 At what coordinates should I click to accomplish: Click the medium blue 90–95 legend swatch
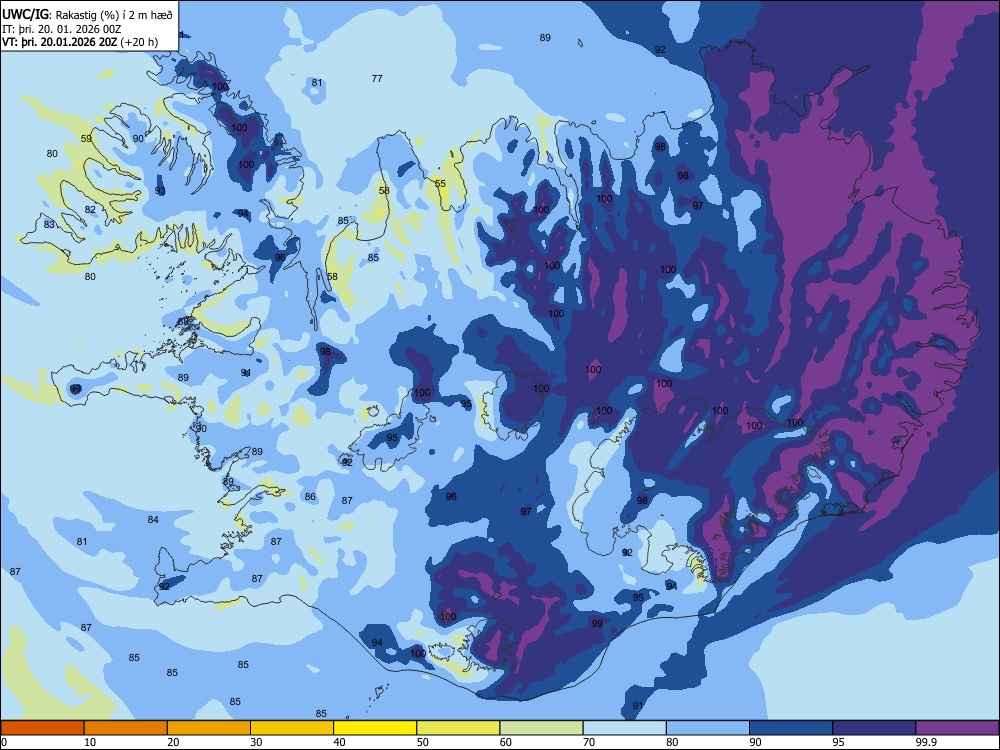(791, 728)
